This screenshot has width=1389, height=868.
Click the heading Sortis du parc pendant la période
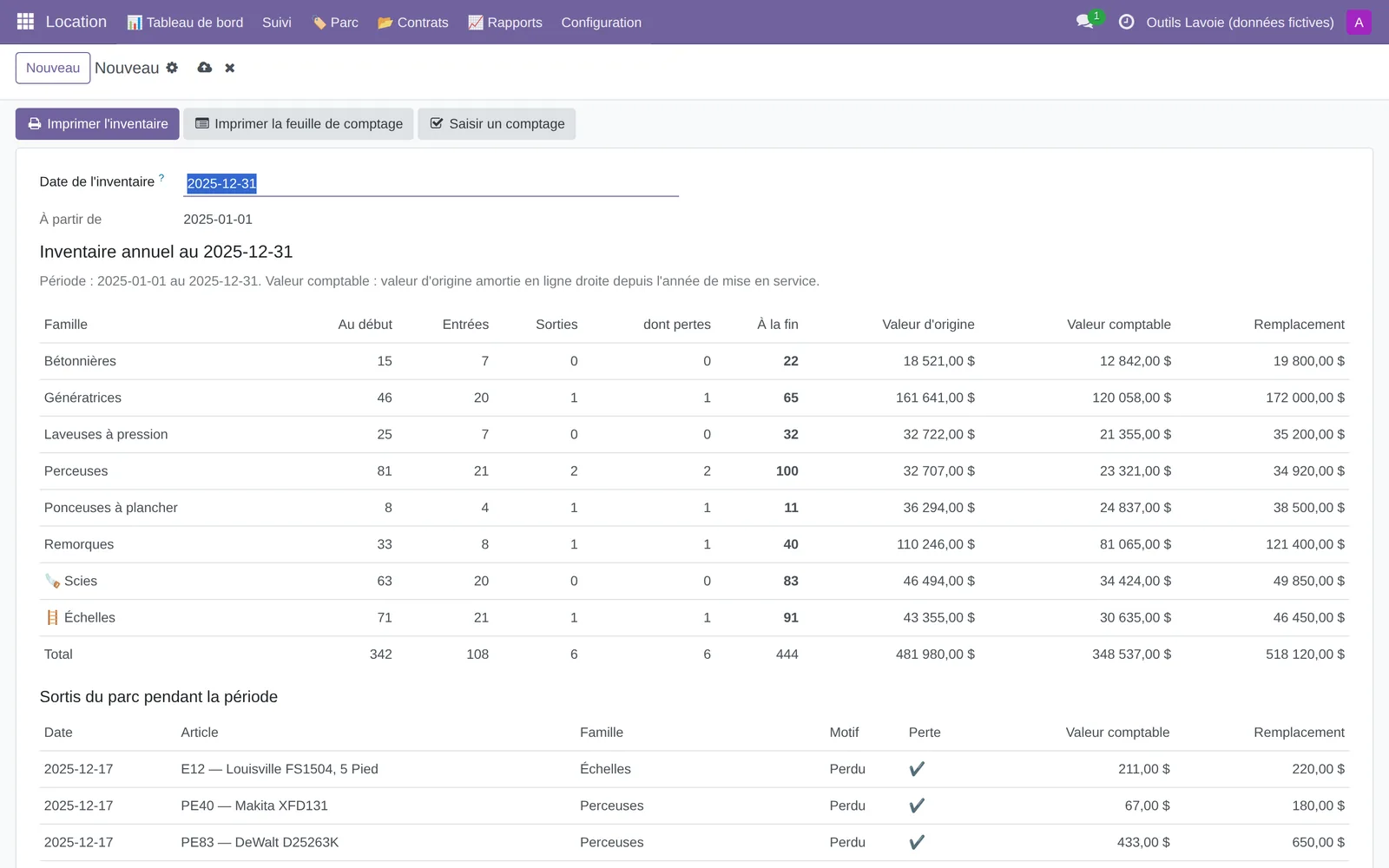pos(159,697)
